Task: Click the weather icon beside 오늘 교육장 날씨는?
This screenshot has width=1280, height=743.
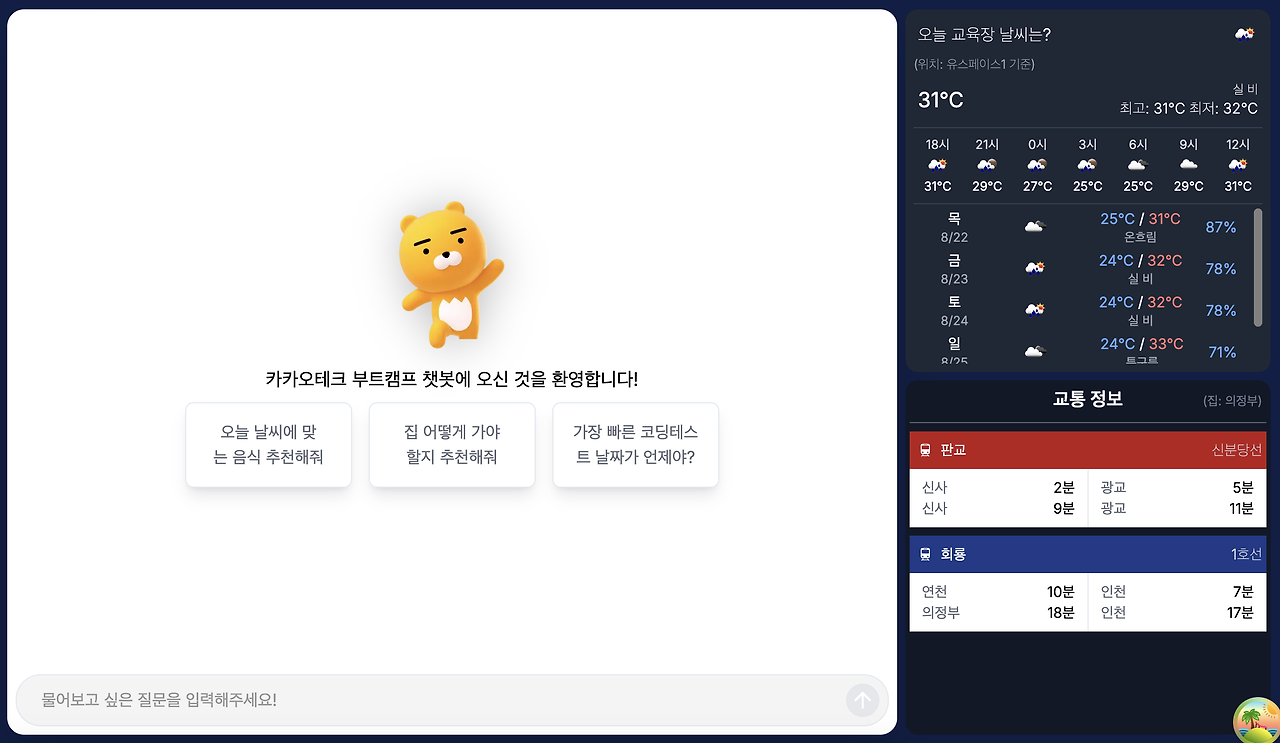Action: pos(1245,34)
